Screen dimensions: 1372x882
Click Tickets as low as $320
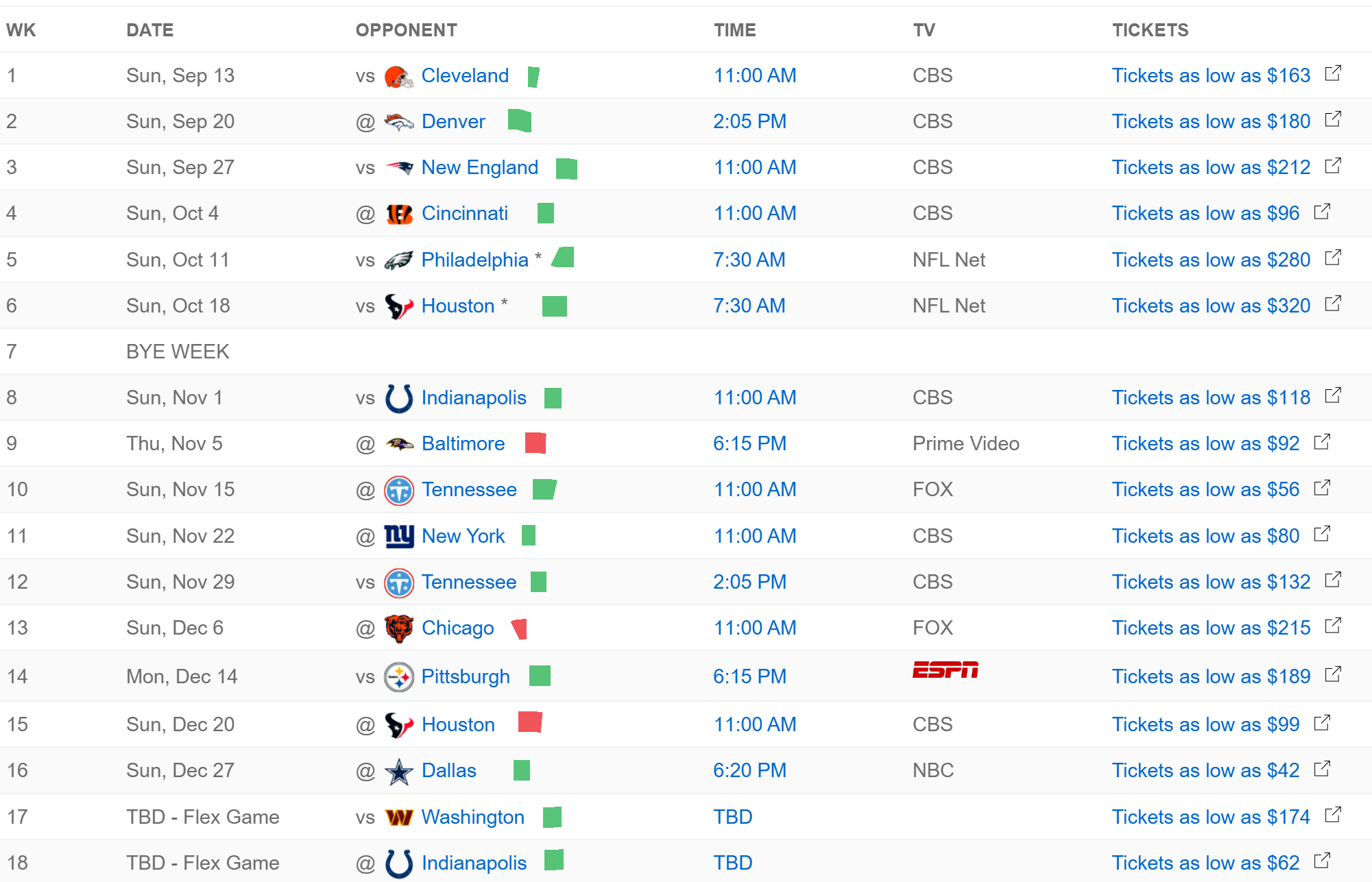tap(1211, 306)
